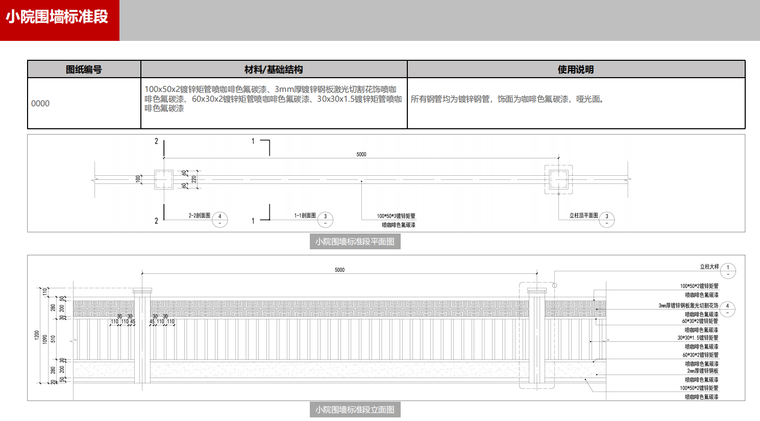
Task: Click the circled 4 beside '激光切割花饰' note
Action: [x=728, y=309]
